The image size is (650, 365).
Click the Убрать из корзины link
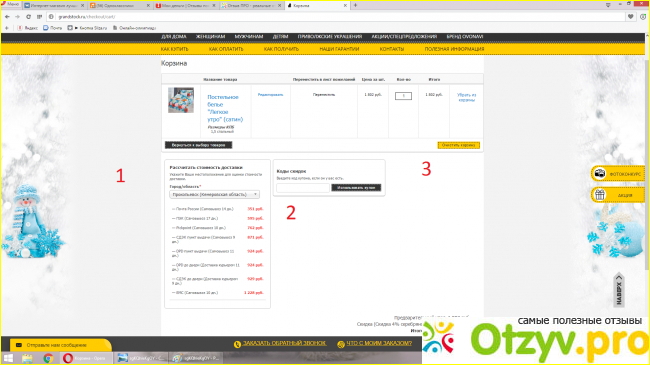[466, 97]
